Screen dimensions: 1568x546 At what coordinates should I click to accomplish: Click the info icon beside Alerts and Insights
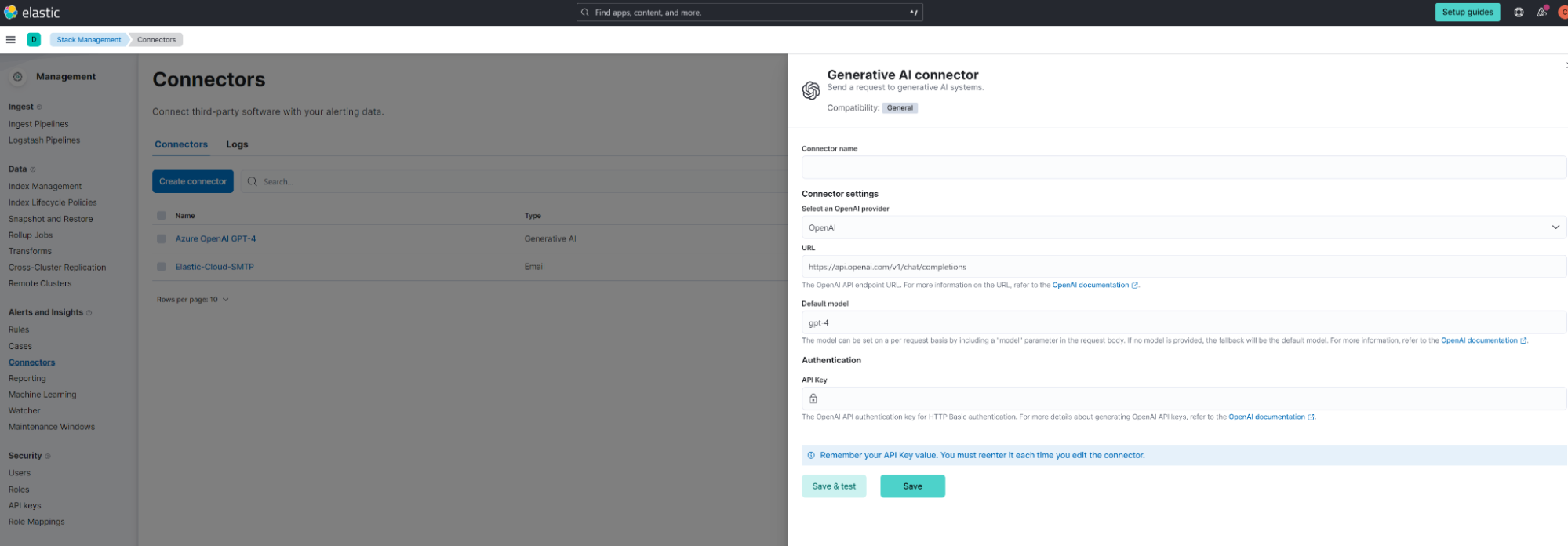(89, 312)
